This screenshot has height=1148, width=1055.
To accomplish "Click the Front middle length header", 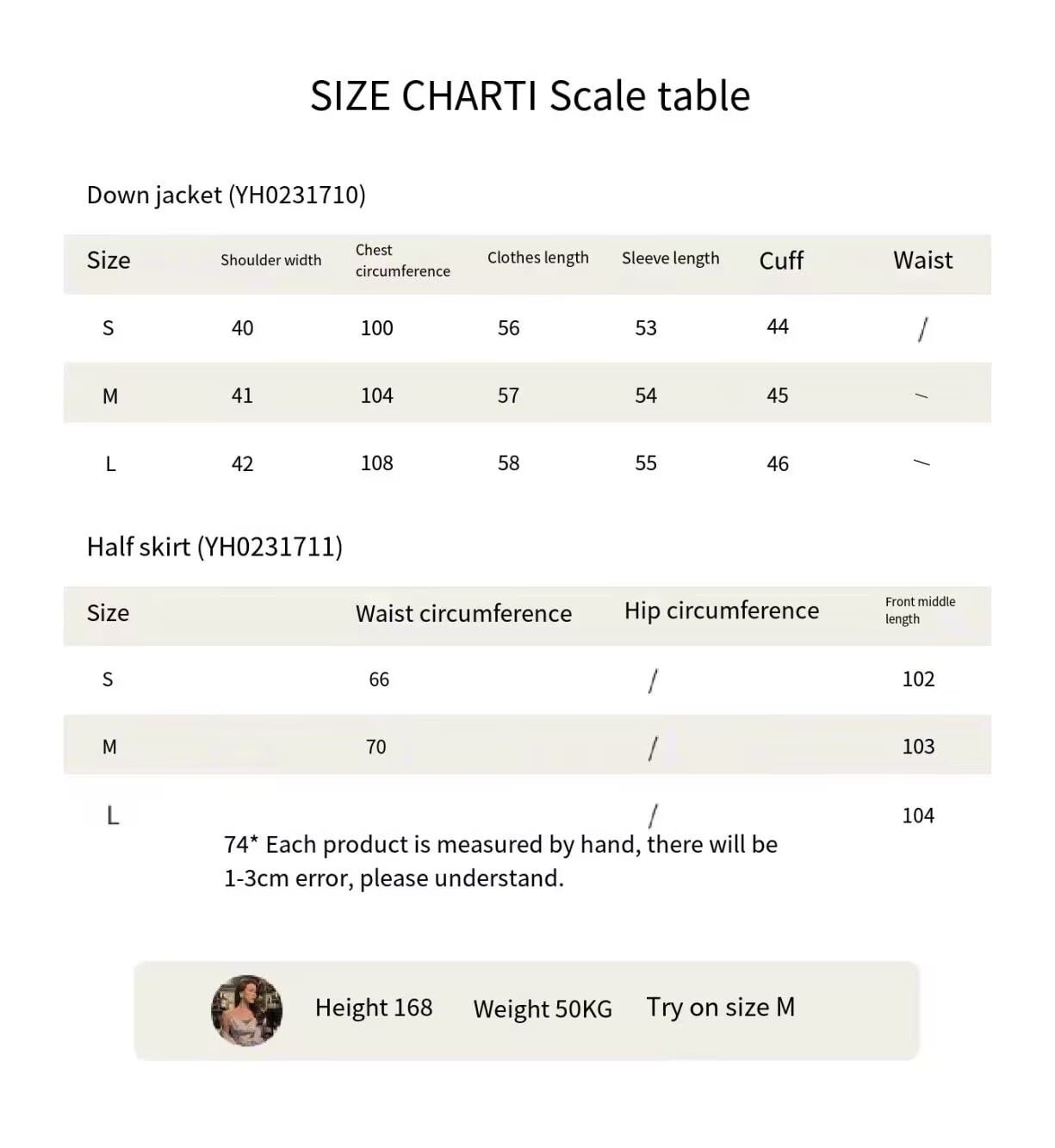I will [920, 611].
